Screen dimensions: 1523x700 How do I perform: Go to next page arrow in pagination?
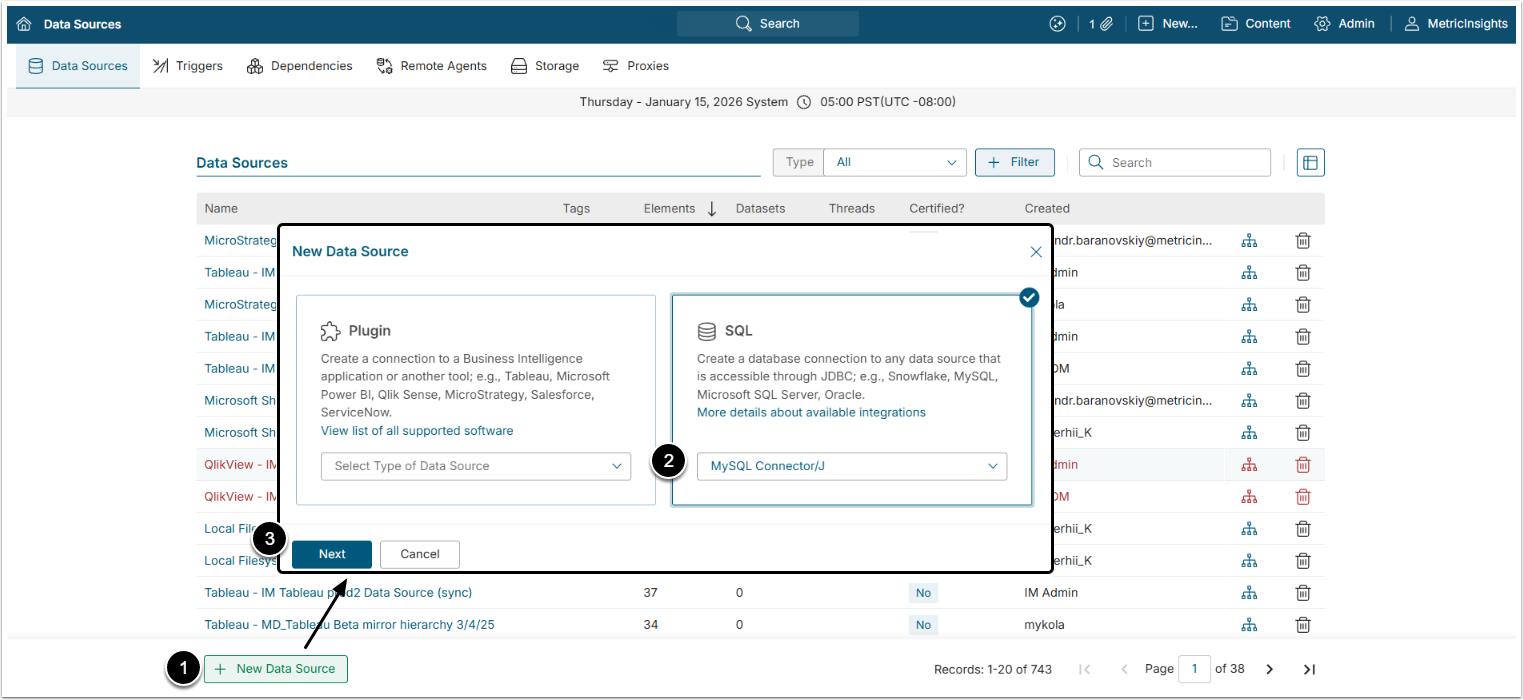pos(1269,669)
